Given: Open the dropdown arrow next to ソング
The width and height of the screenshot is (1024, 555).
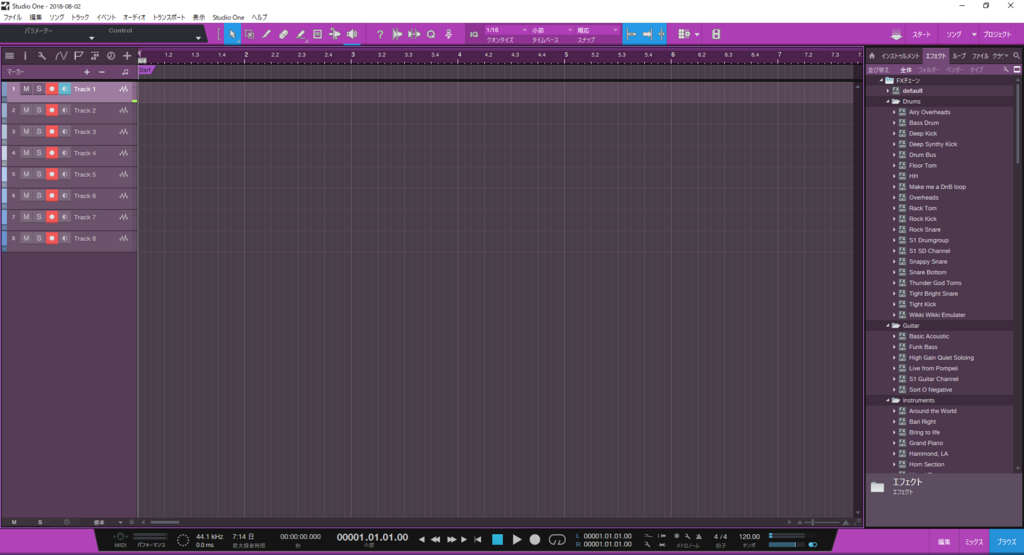Looking at the screenshot, I should pos(974,35).
